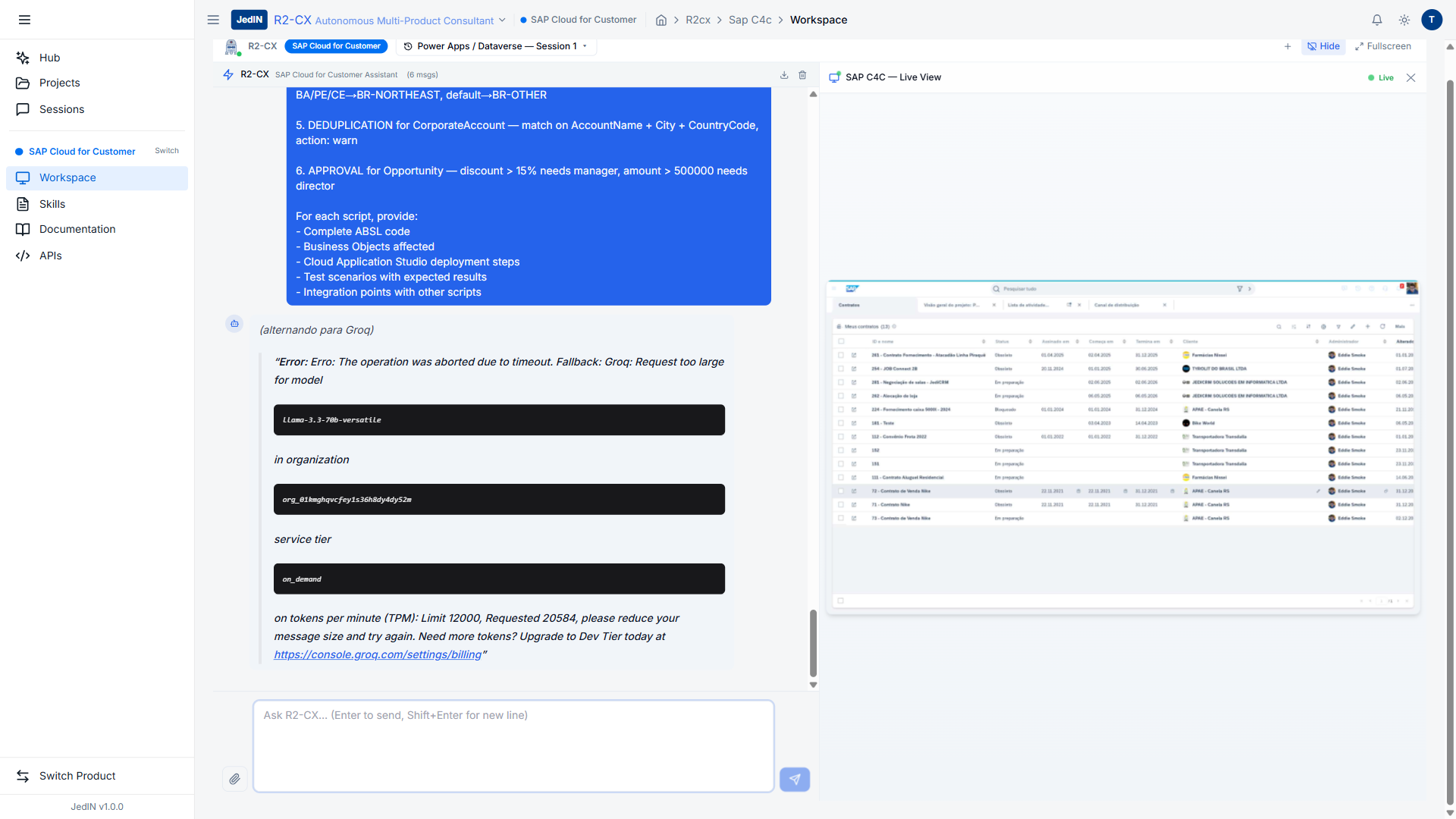Screen dimensions: 1456x819
Task: Click the home icon in breadcrumb
Action: [661, 20]
